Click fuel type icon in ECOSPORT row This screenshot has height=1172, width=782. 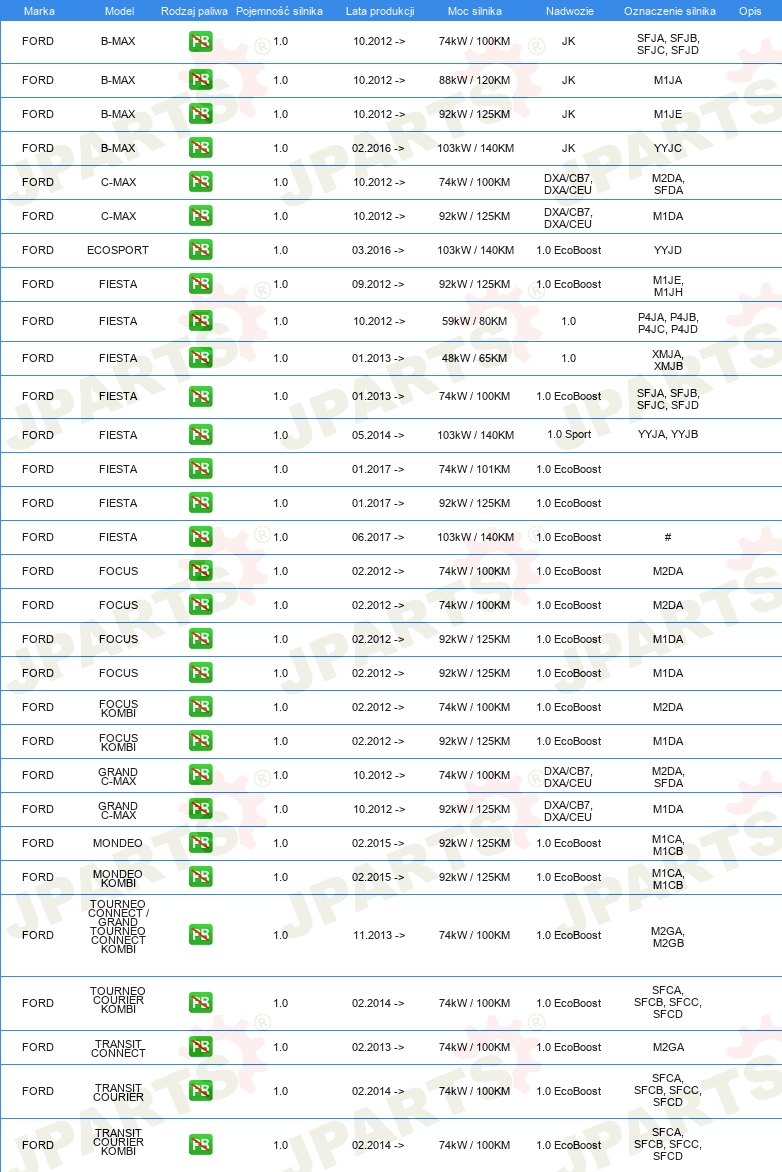200,250
